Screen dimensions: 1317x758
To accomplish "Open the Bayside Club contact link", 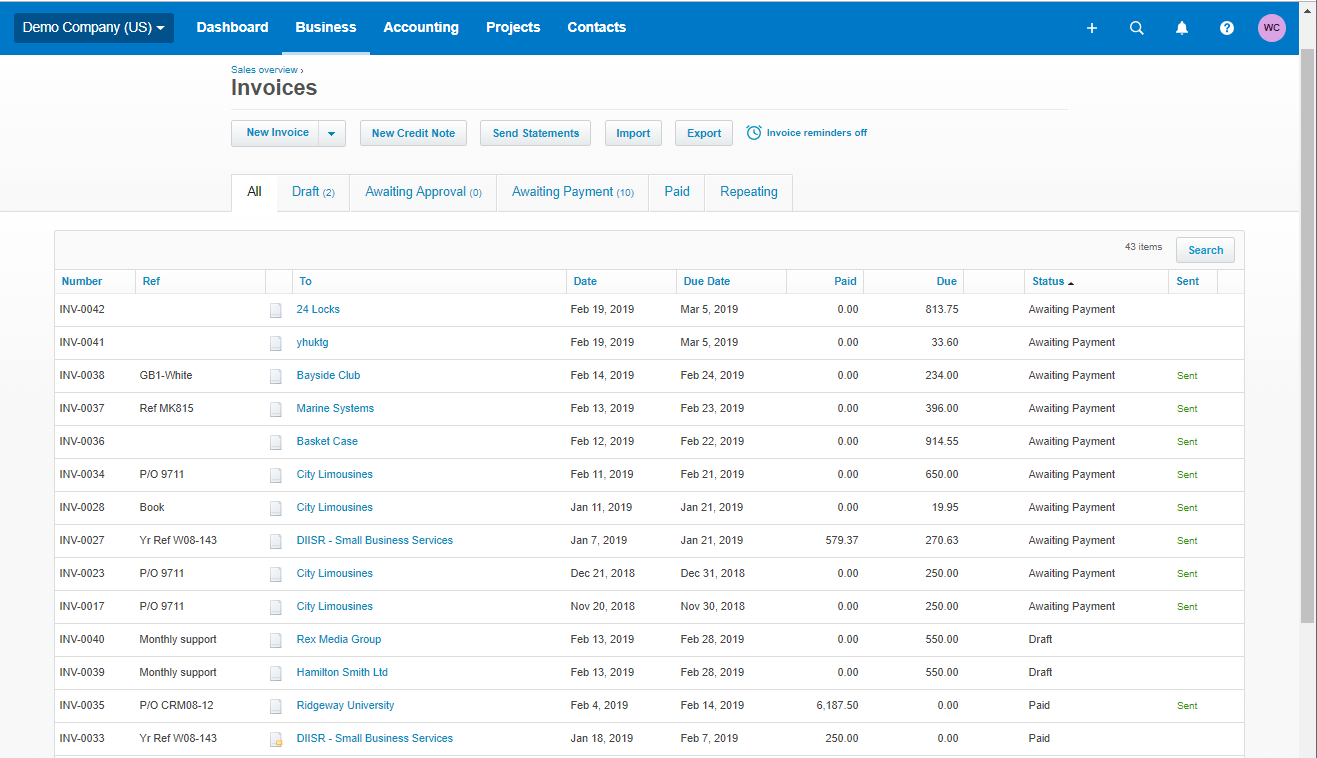I will click(328, 376).
